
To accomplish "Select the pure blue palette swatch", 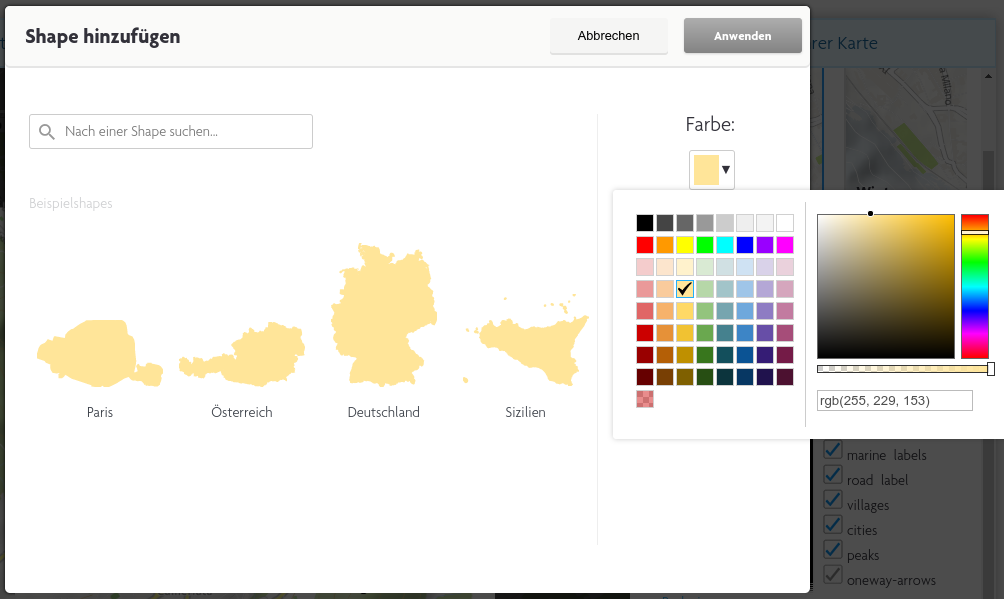I will coord(745,245).
